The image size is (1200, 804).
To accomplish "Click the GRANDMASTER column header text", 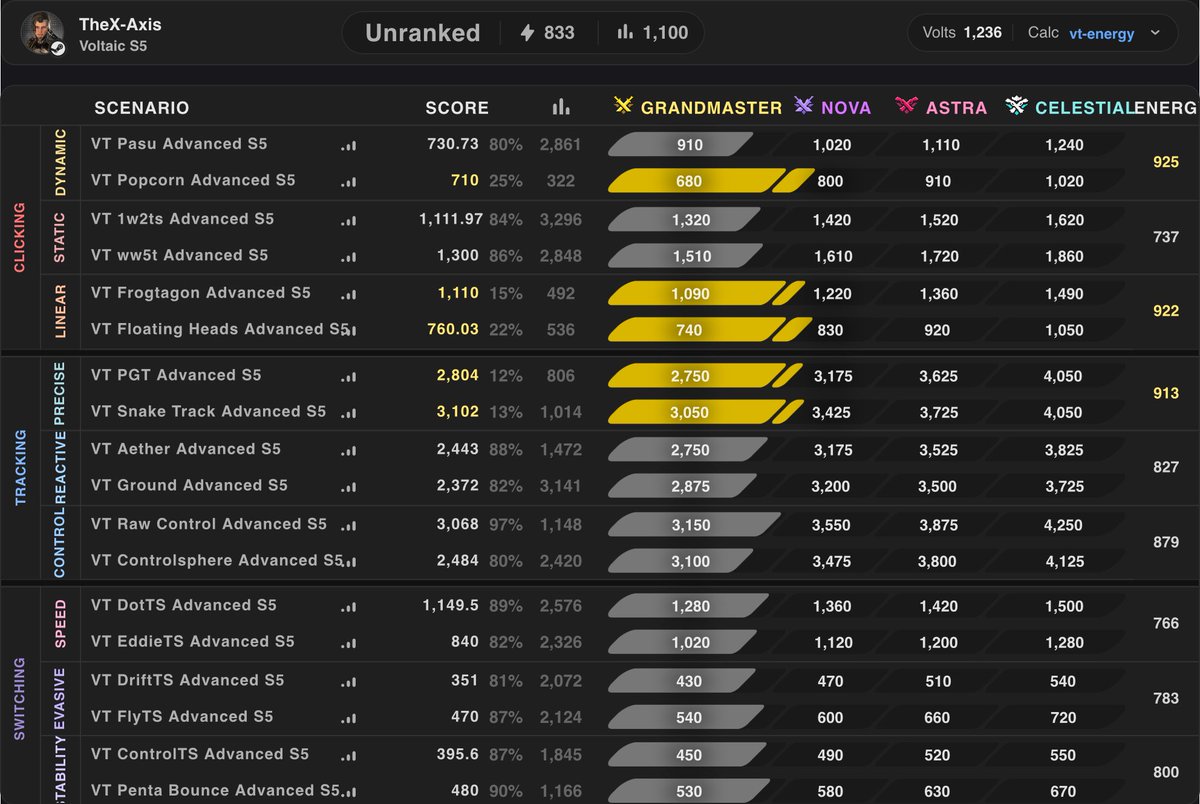I will tap(711, 108).
